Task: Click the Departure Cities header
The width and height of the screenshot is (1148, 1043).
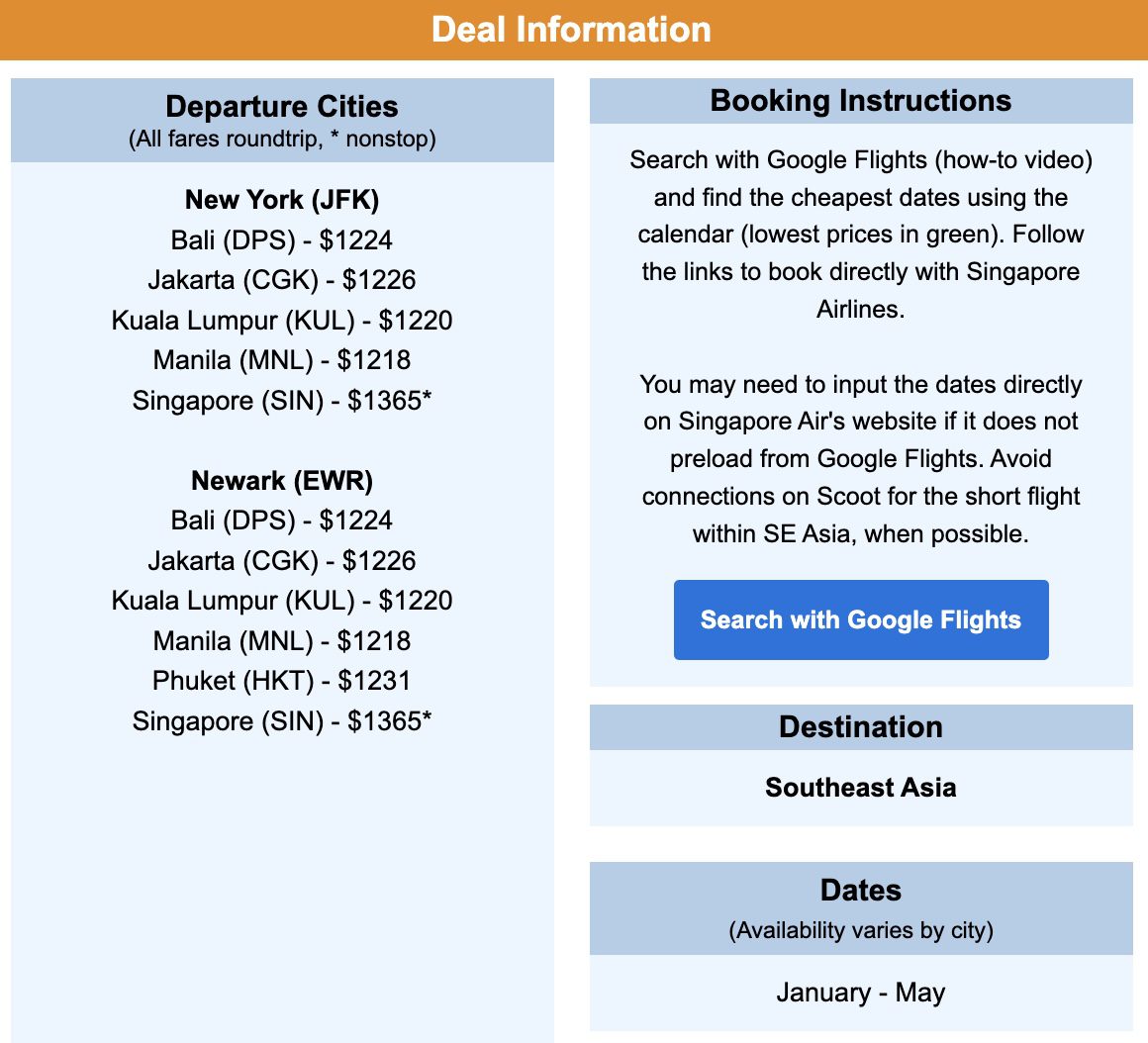Action: 281,107
